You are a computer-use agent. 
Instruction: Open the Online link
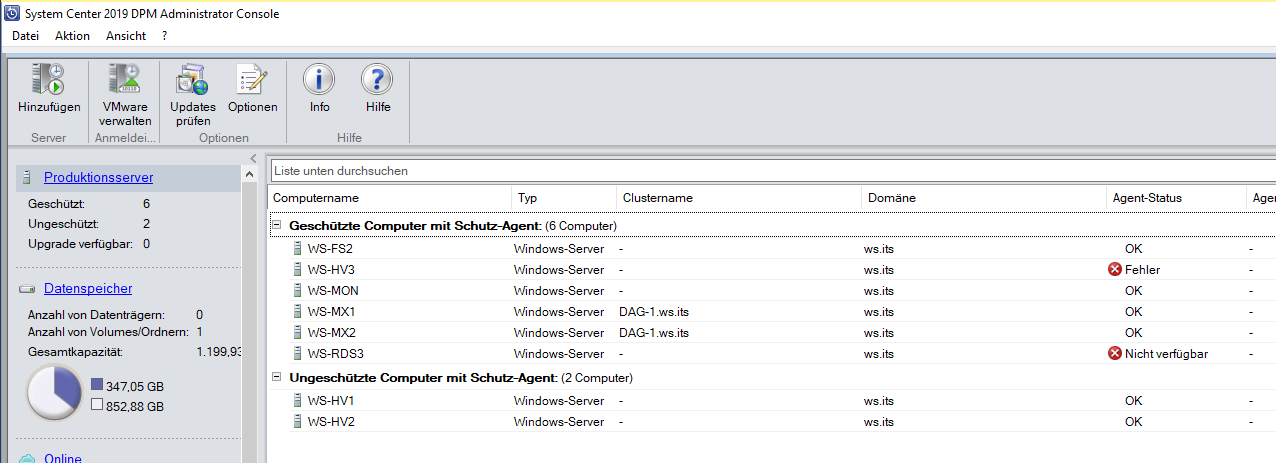(x=63, y=458)
